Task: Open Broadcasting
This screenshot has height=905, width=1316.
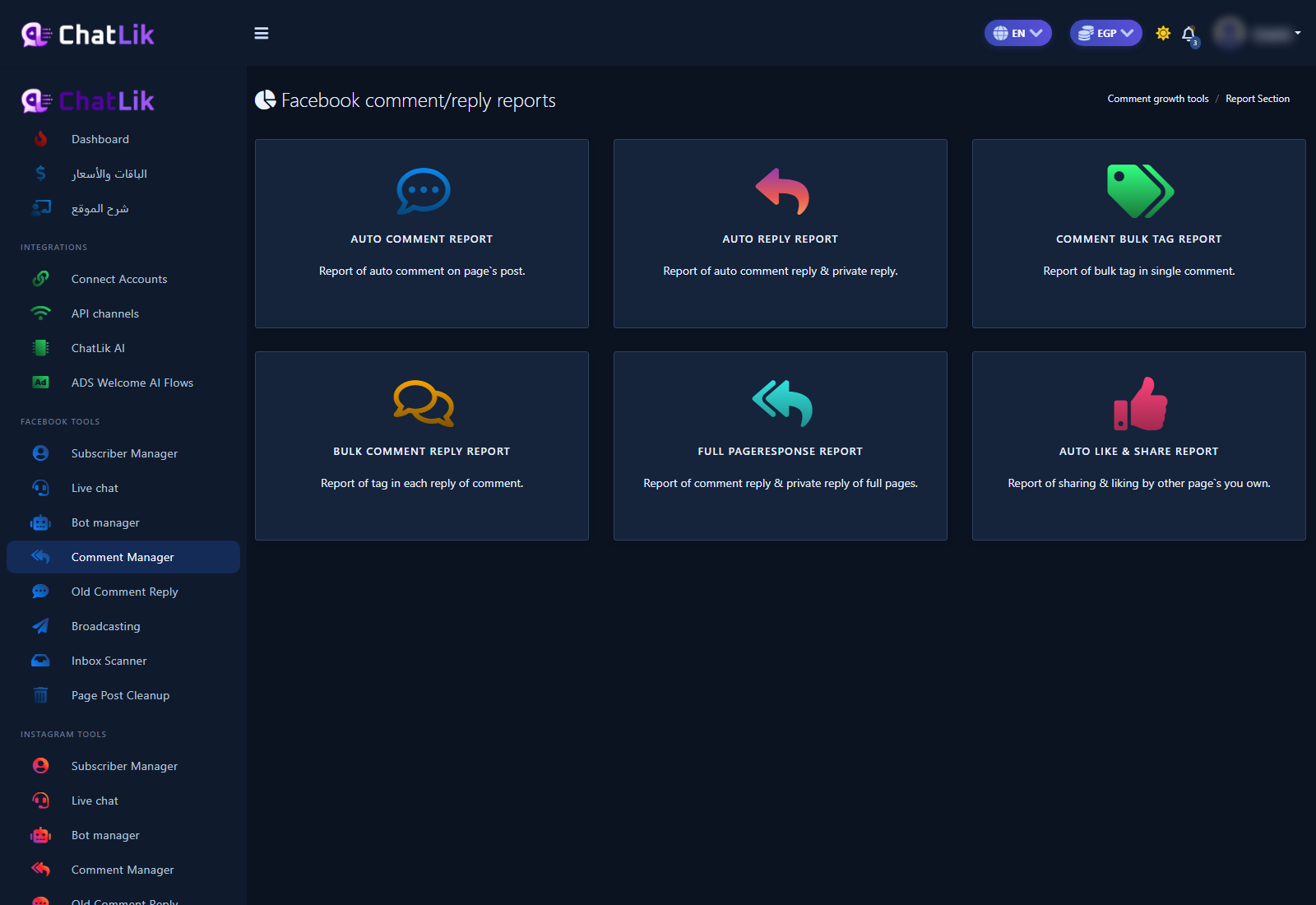Action: click(x=123, y=626)
